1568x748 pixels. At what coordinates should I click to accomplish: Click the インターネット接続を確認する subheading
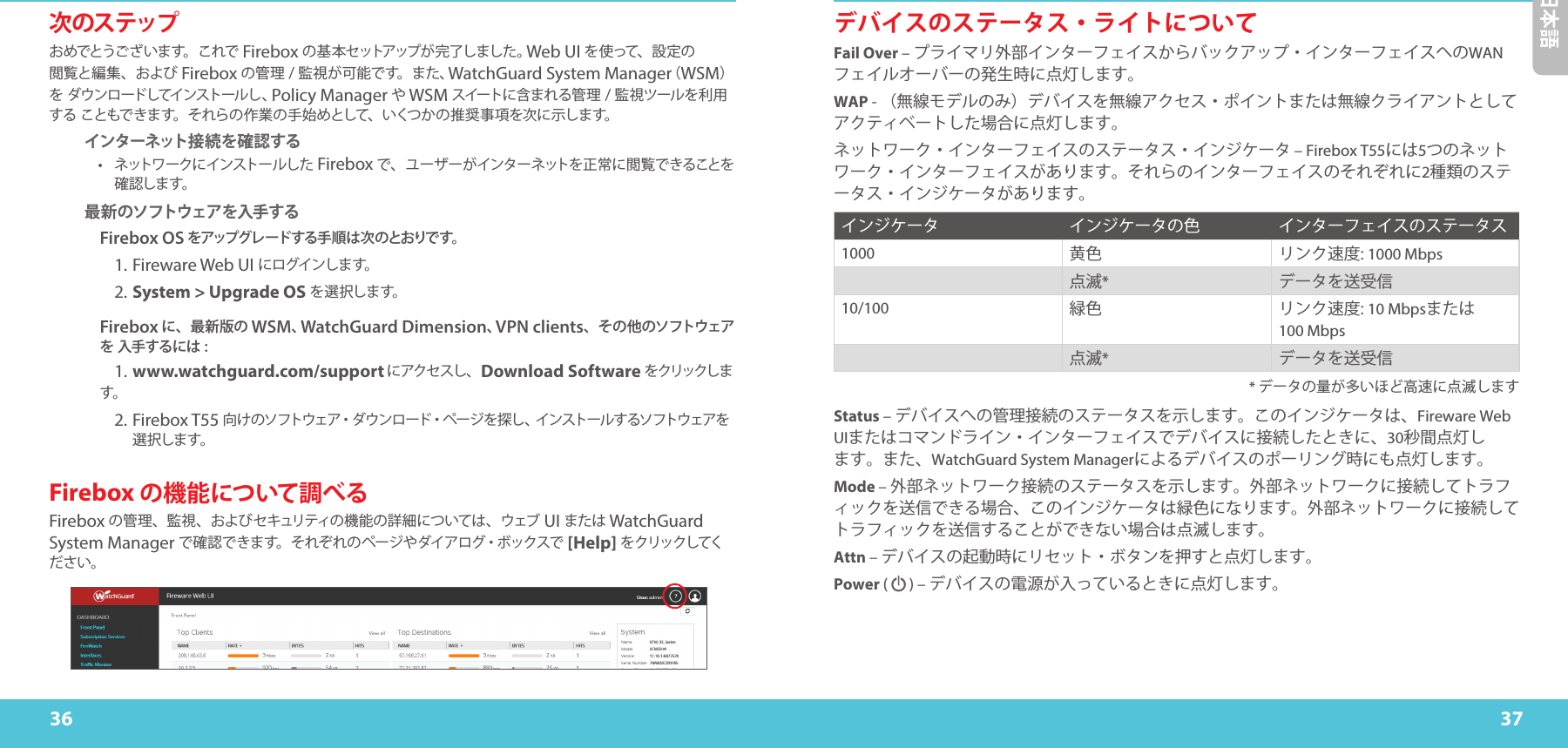pyautogui.click(x=193, y=141)
